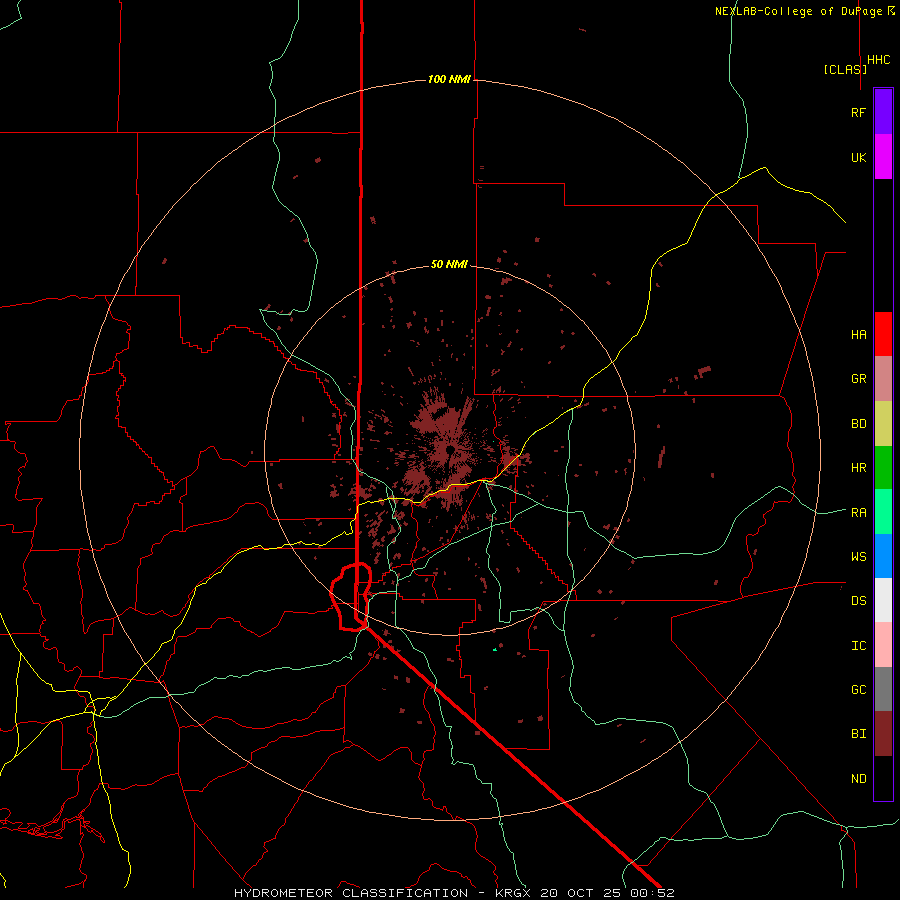Click the IC legend label

pos(858,645)
